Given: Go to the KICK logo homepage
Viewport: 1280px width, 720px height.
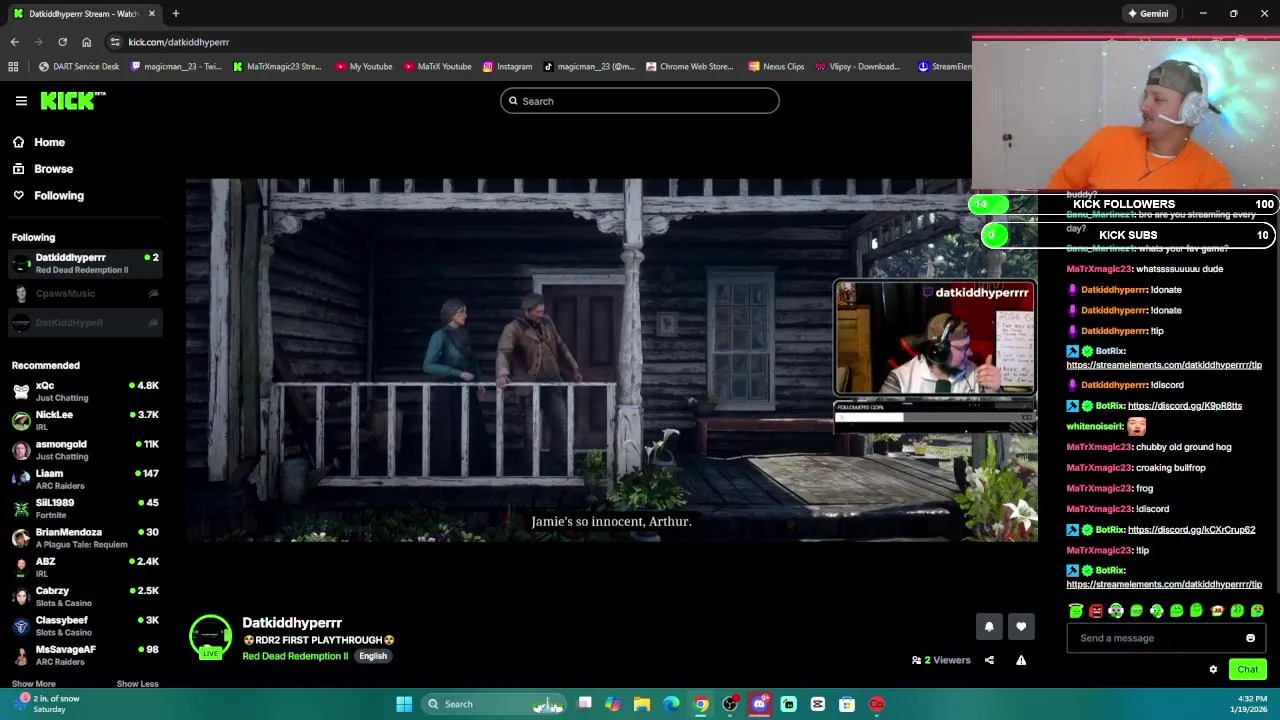Looking at the screenshot, I should pos(73,100).
